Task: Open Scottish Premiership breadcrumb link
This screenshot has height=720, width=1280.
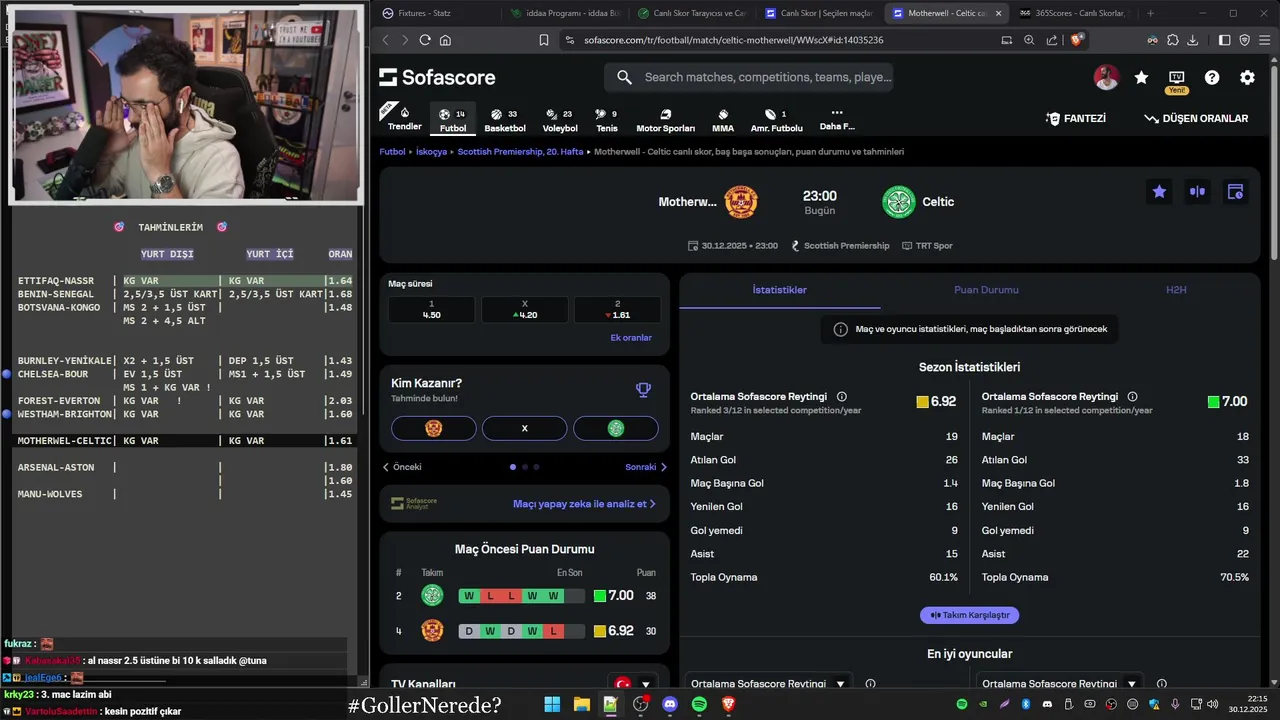Action: coord(520,152)
